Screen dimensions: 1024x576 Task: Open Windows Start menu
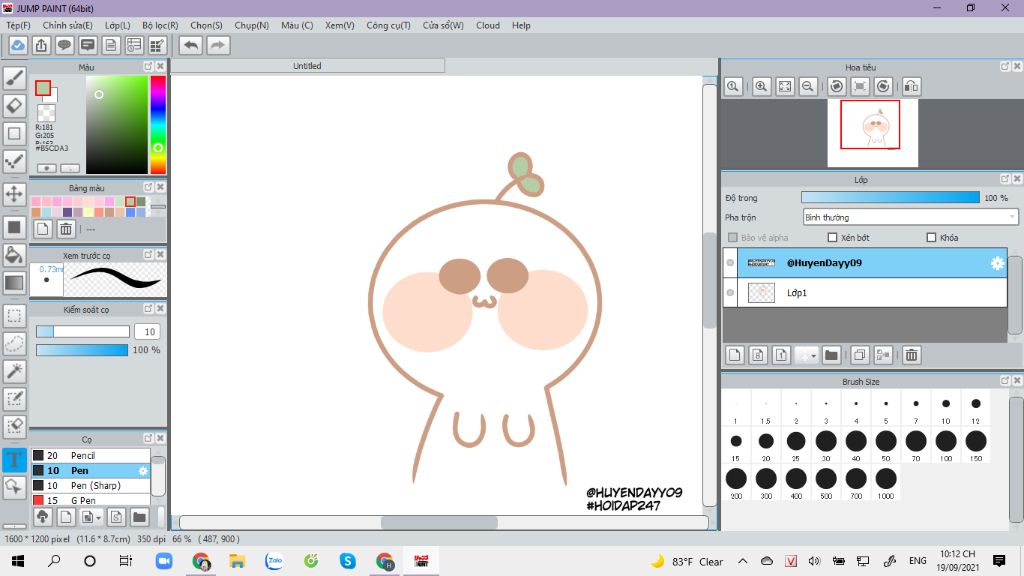click(18, 561)
